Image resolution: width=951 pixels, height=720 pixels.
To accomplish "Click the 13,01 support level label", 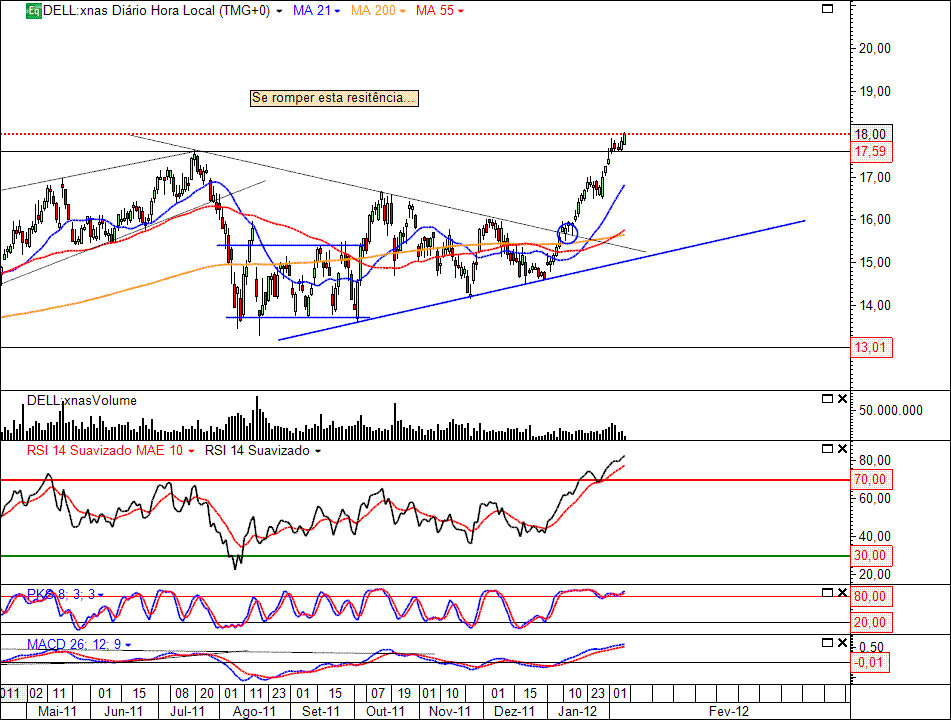I will [872, 348].
